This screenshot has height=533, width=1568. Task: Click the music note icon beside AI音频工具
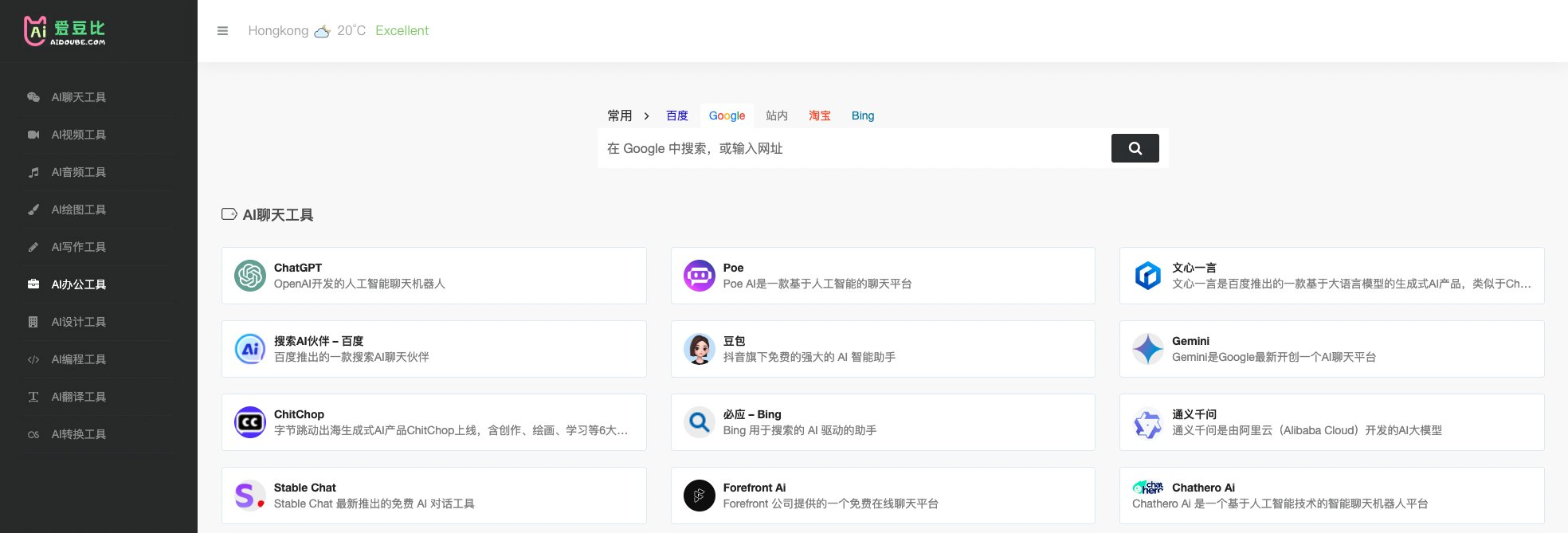pos(33,172)
